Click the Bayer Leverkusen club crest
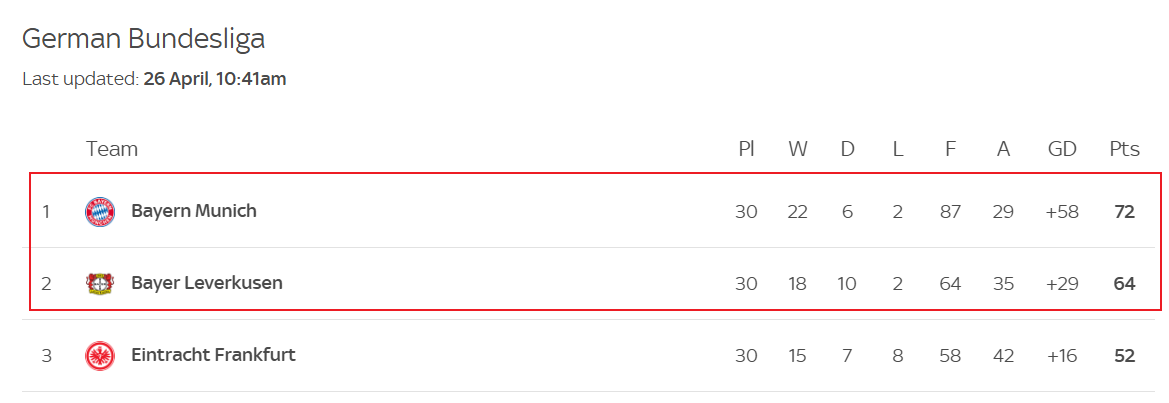 tap(100, 284)
